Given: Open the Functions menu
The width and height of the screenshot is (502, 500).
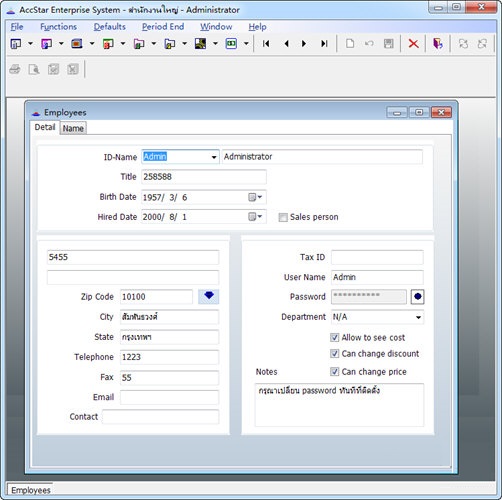Looking at the screenshot, I should pos(58,27).
